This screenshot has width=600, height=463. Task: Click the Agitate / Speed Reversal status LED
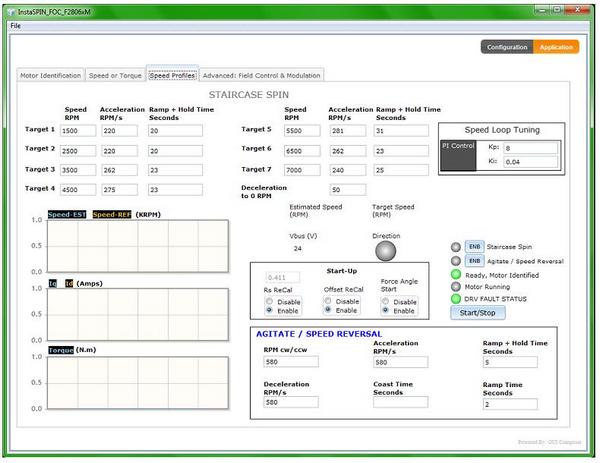456,261
